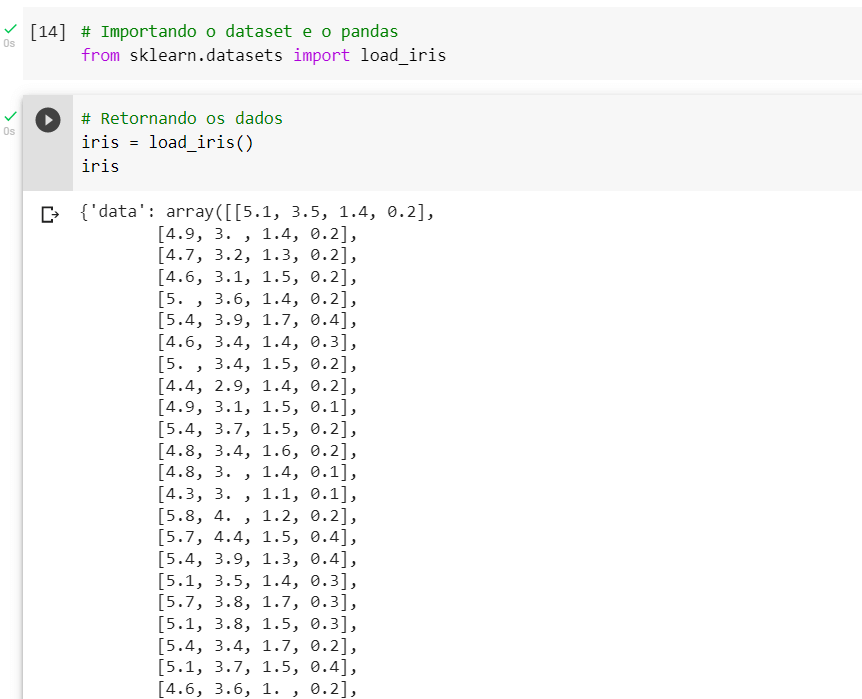Click the output cell showing the data array
This screenshot has height=699, width=862.
tap(300, 400)
